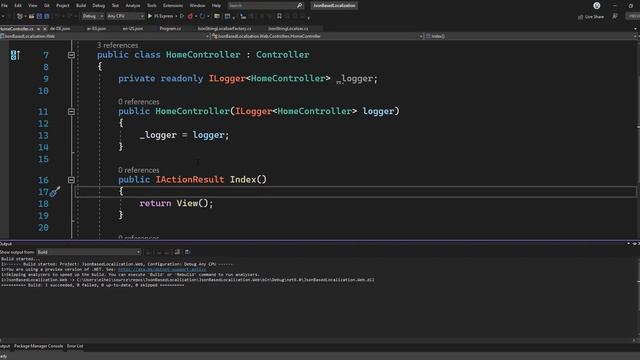This screenshot has width=640, height=360.
Task: Open the Debug configuration dropdown
Action: tap(93, 16)
